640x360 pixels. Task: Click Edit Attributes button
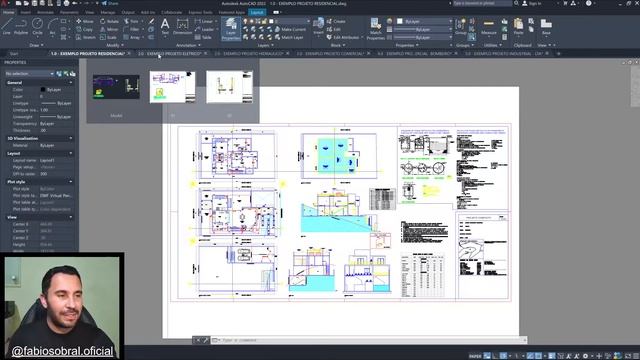pyautogui.click(x=343, y=37)
